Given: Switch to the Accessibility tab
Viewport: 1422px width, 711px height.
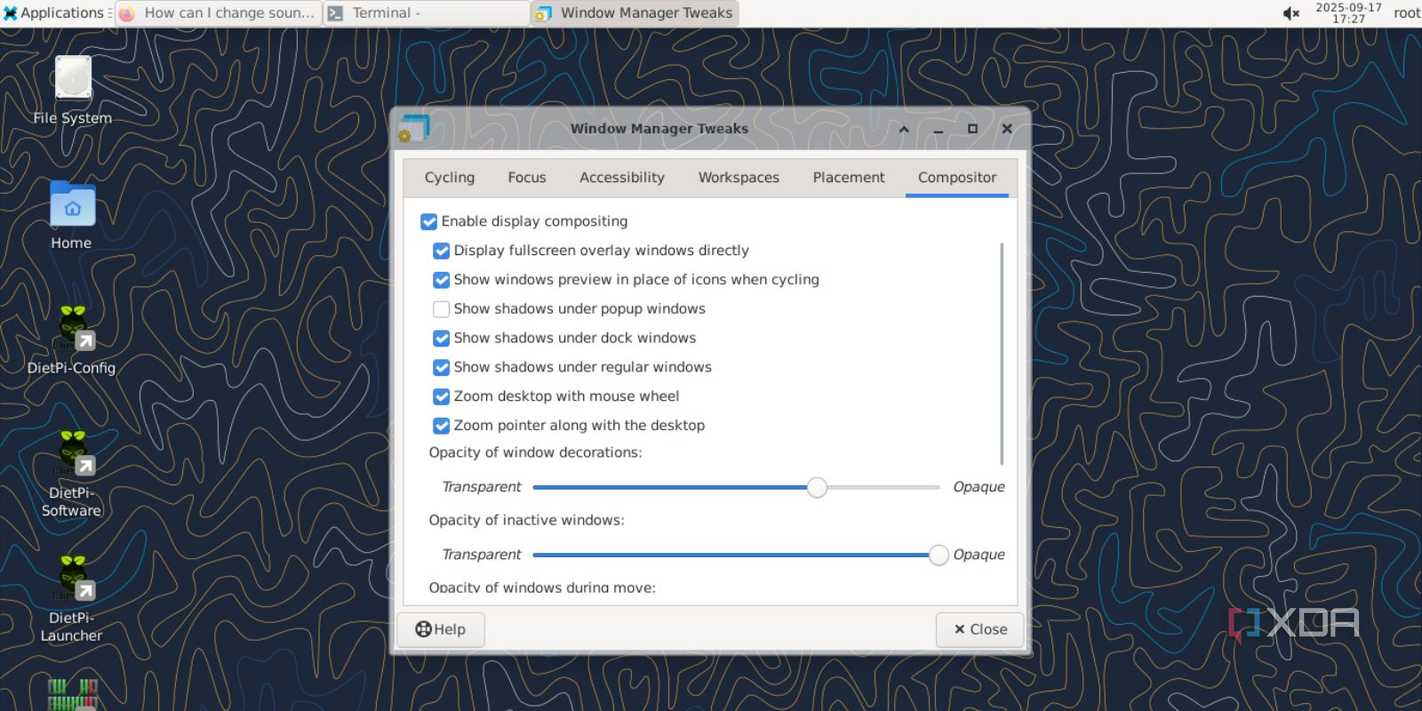Looking at the screenshot, I should [622, 177].
